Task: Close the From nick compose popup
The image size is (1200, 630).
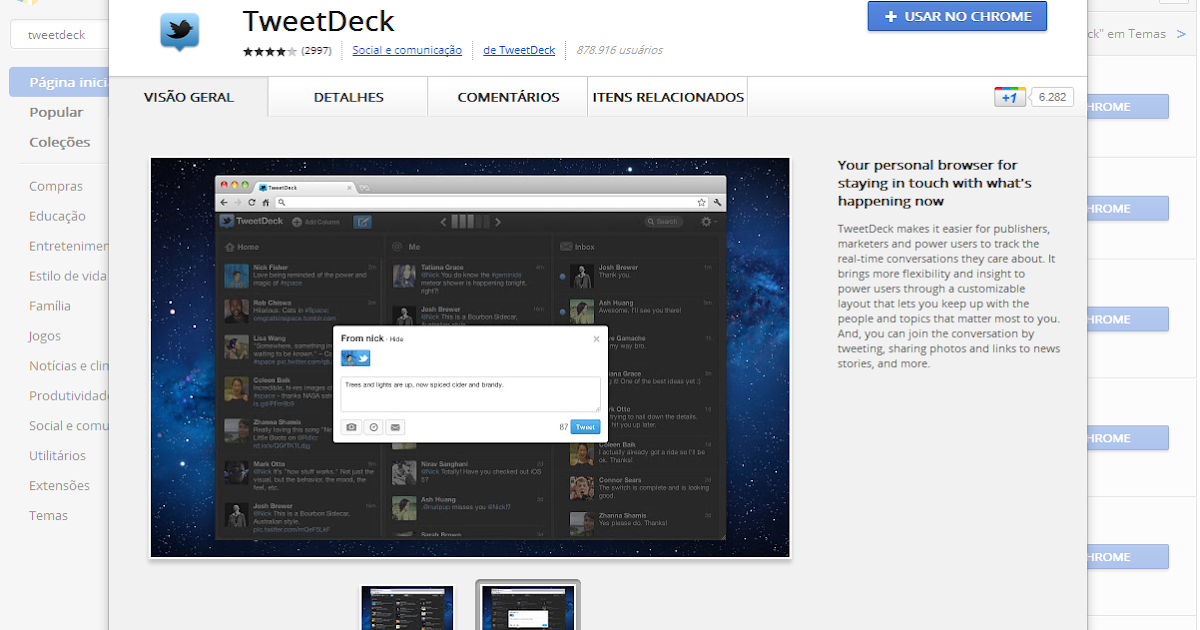Action: pyautogui.click(x=597, y=339)
